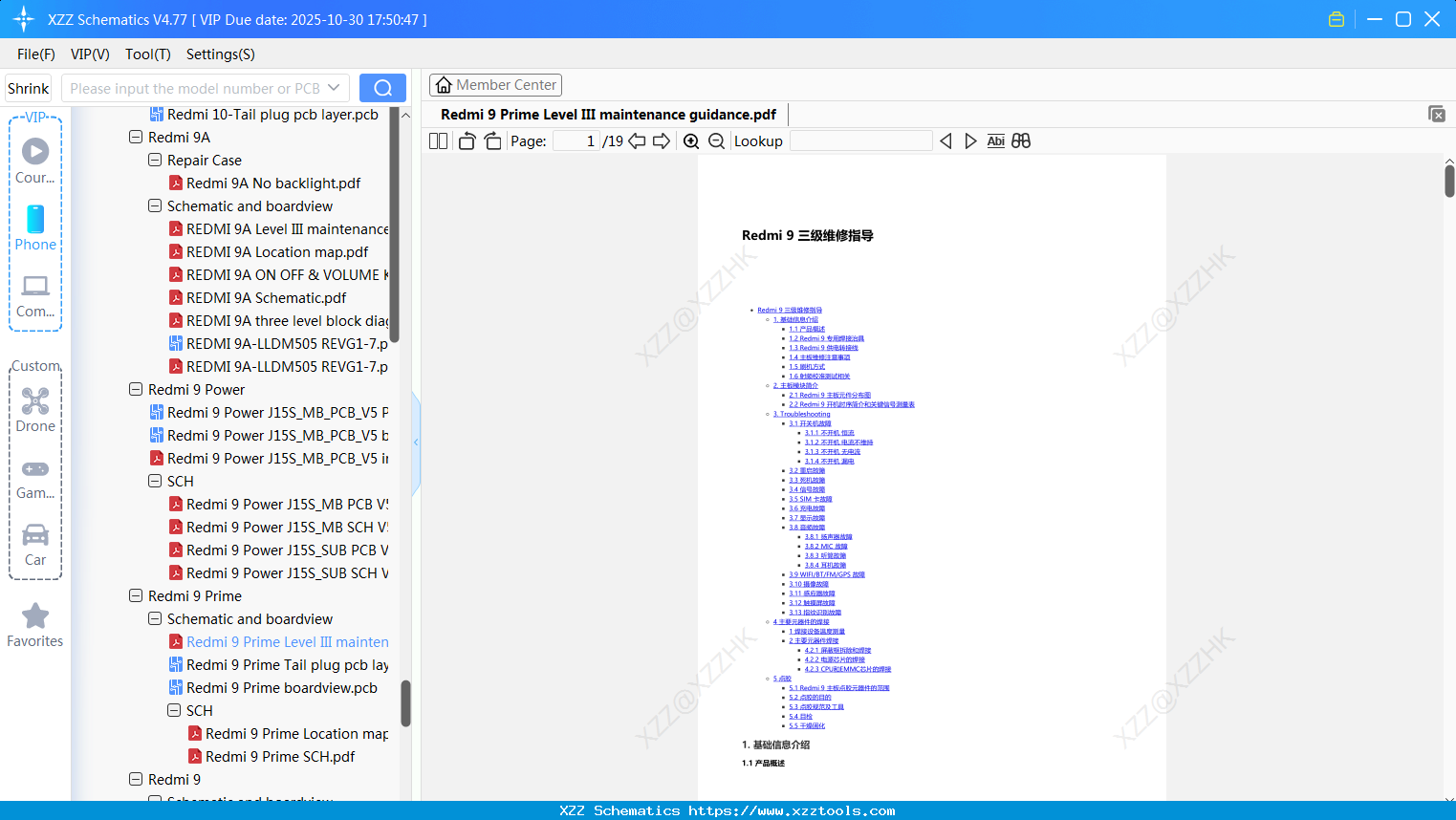The height and width of the screenshot is (820, 1456).
Task: Collapse the left panel splitter handle
Action: tap(416, 442)
